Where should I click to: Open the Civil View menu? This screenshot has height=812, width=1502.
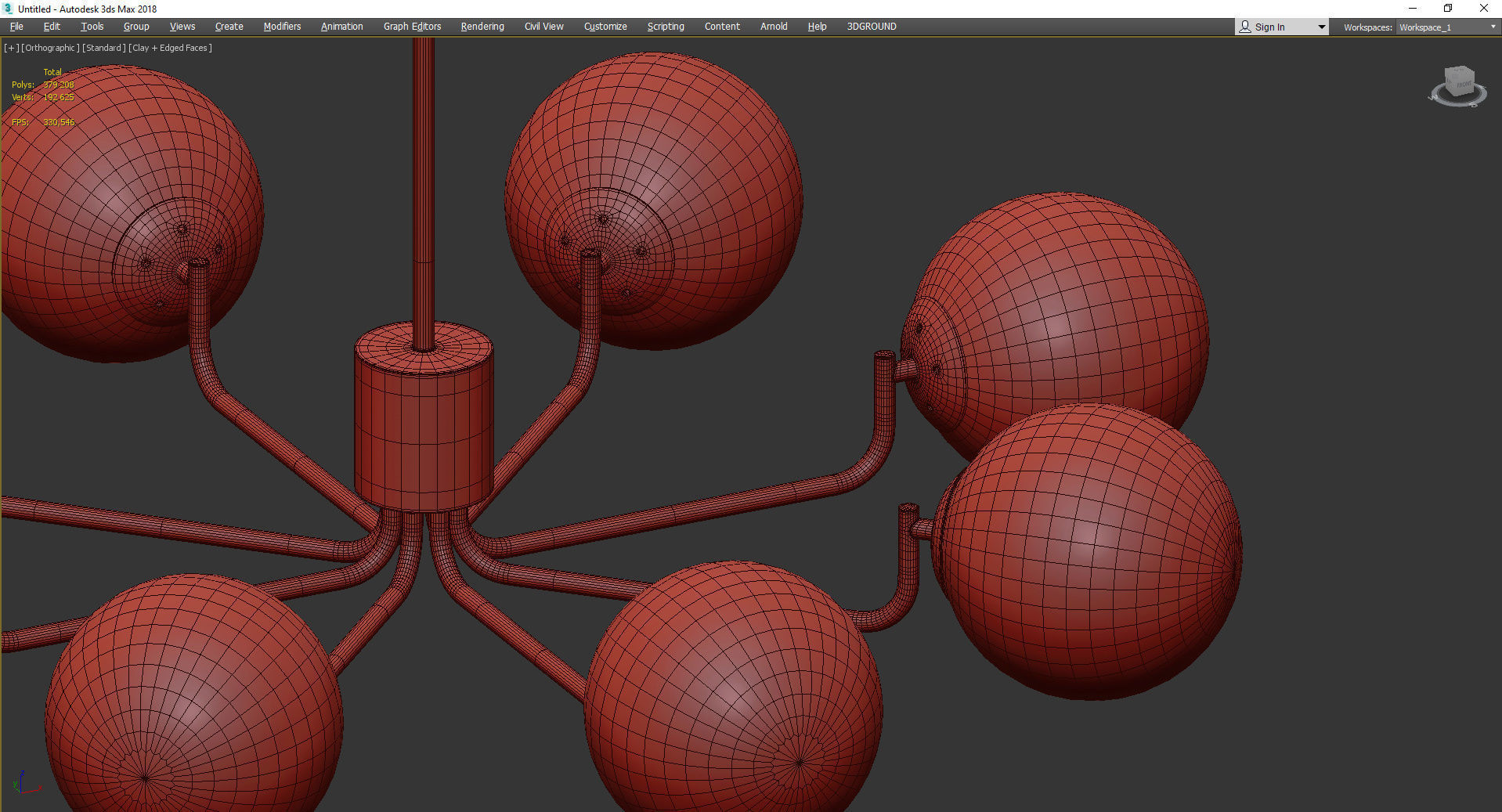pos(544,27)
